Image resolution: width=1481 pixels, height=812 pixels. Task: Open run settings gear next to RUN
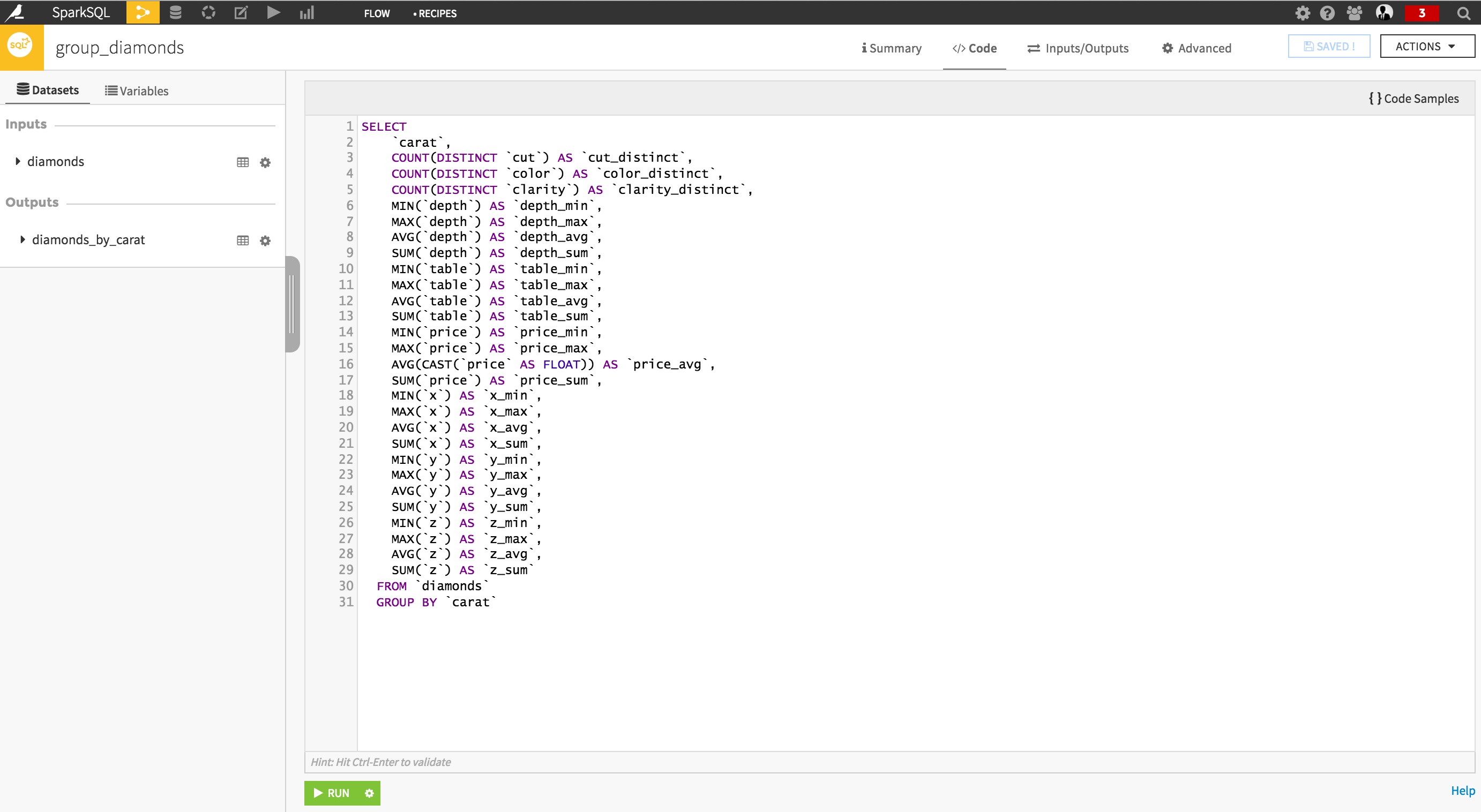[x=369, y=793]
